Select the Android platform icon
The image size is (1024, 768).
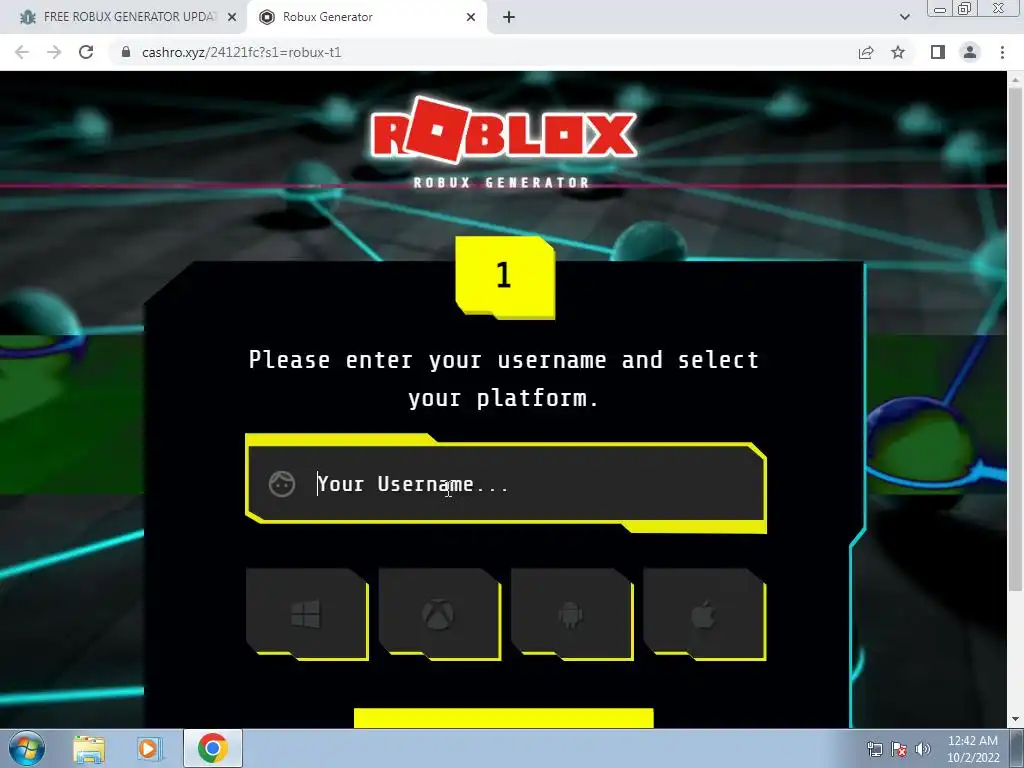[x=572, y=614]
